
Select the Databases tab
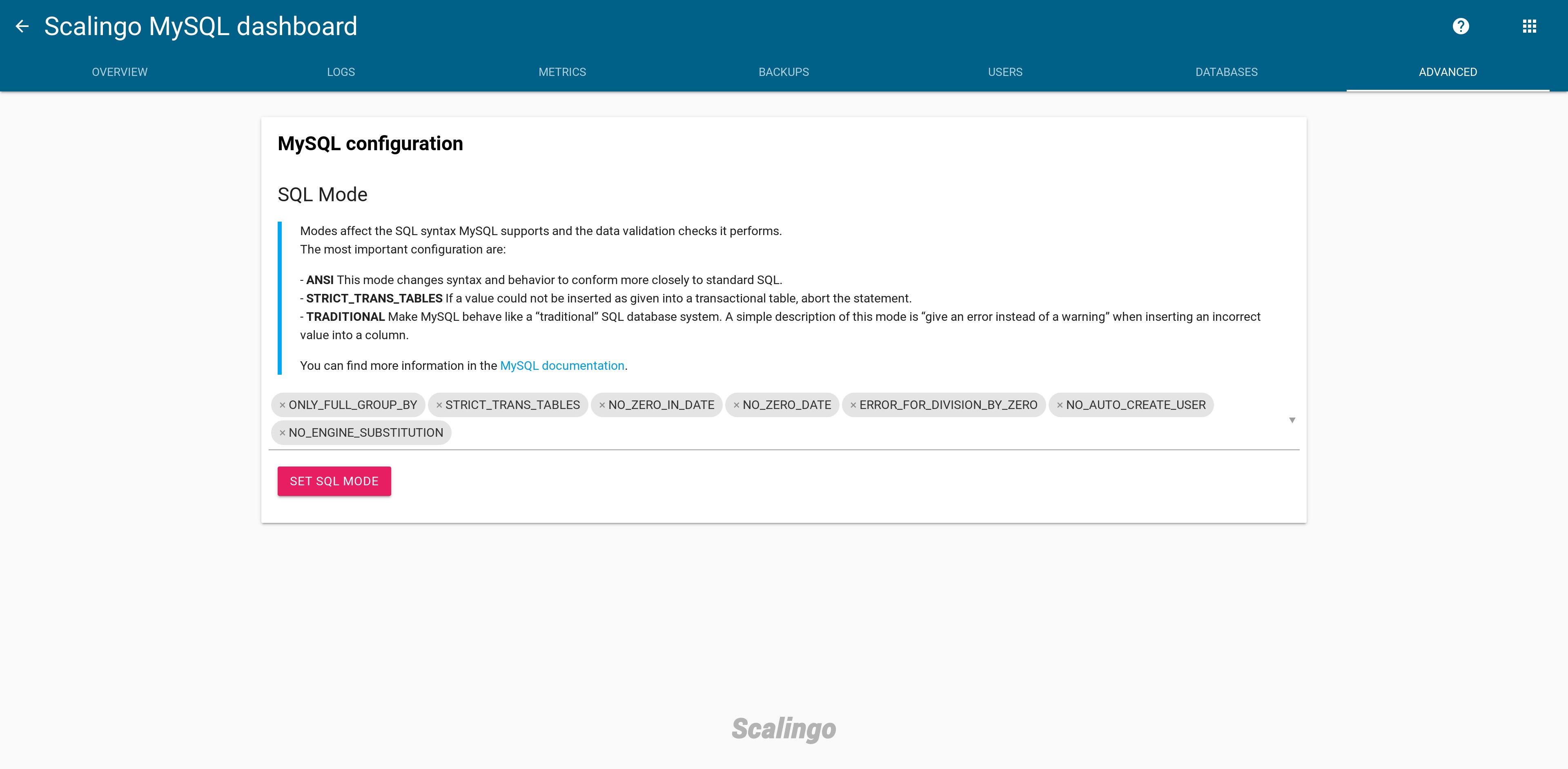(x=1227, y=72)
